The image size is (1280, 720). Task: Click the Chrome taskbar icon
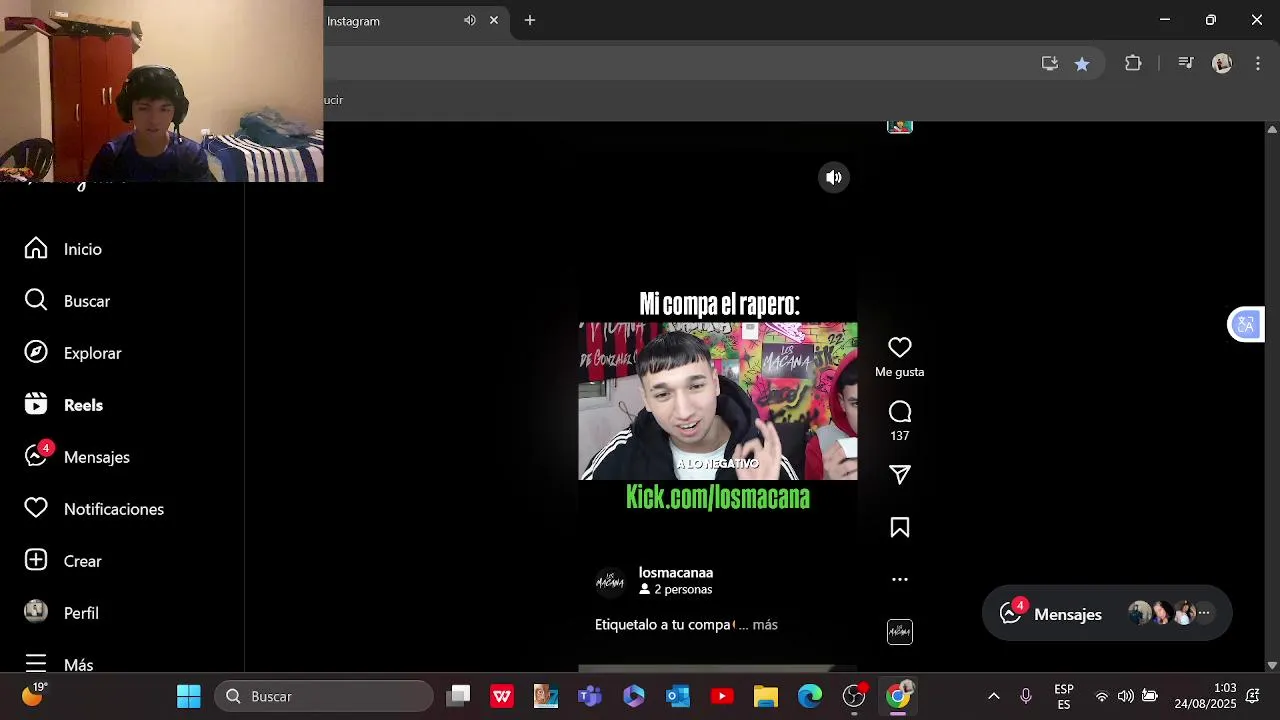(898, 696)
